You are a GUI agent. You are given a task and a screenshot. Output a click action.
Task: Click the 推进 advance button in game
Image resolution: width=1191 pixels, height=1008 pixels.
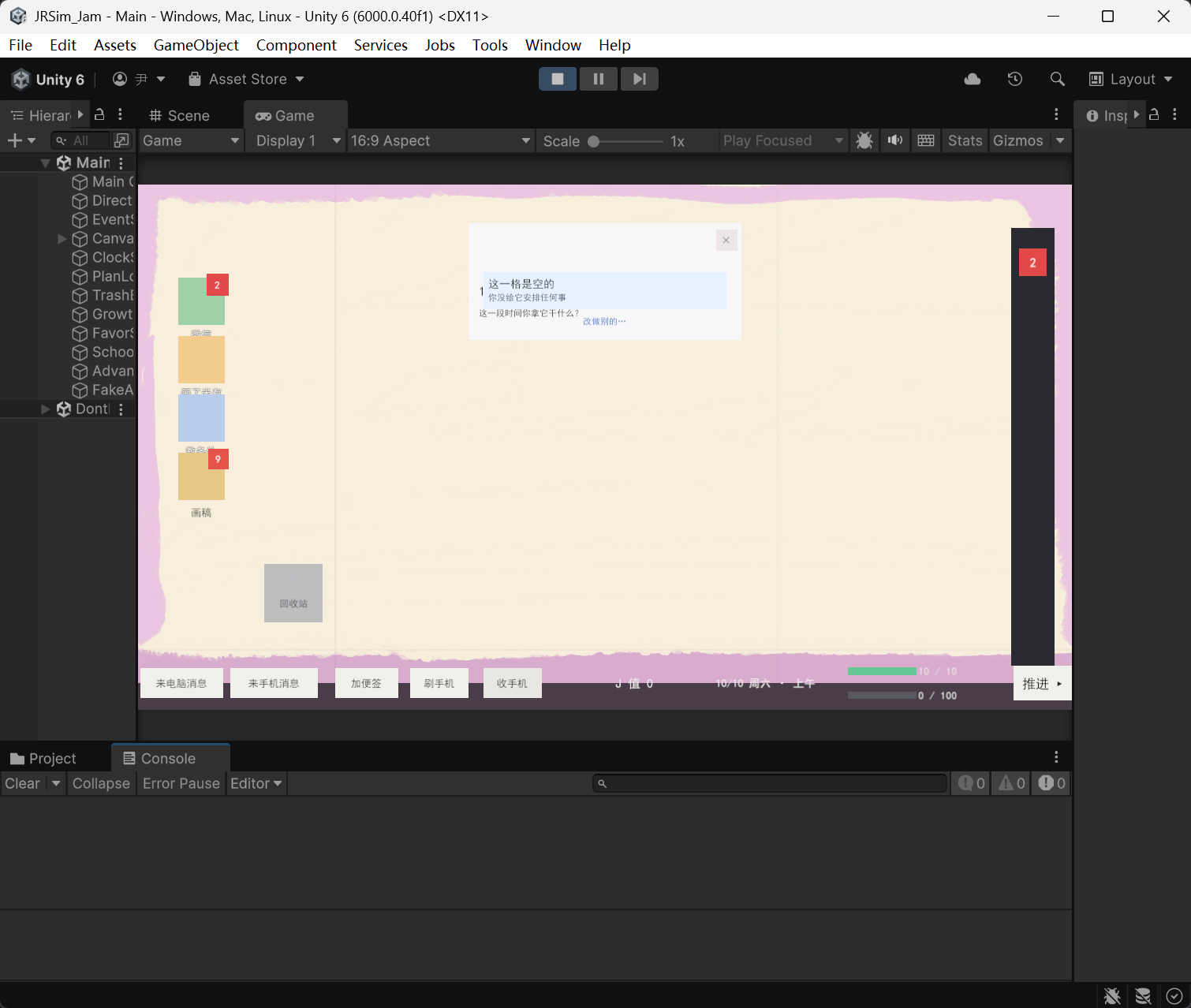[1042, 684]
